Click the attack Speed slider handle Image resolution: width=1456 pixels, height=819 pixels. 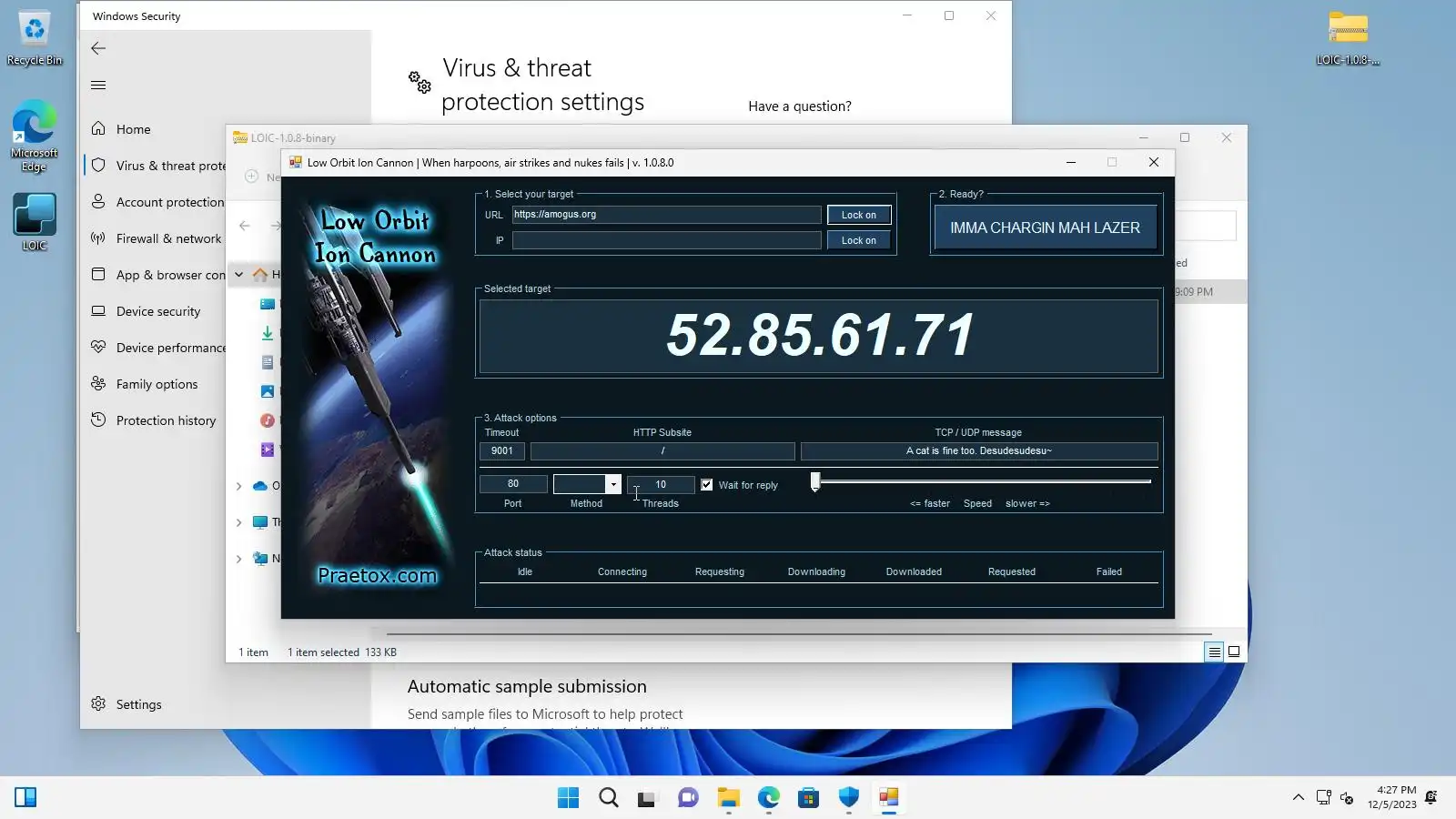(815, 481)
